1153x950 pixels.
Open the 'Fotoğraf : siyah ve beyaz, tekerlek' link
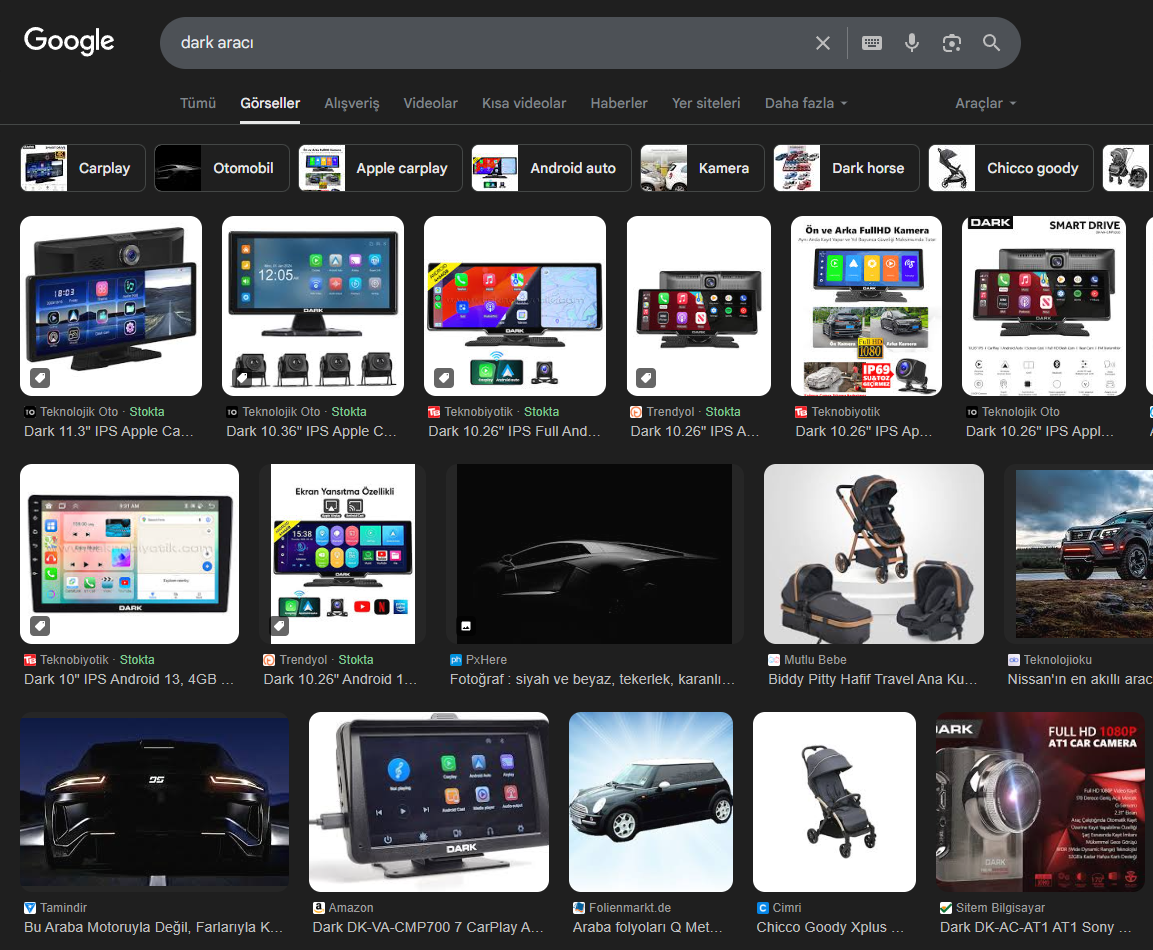click(592, 679)
